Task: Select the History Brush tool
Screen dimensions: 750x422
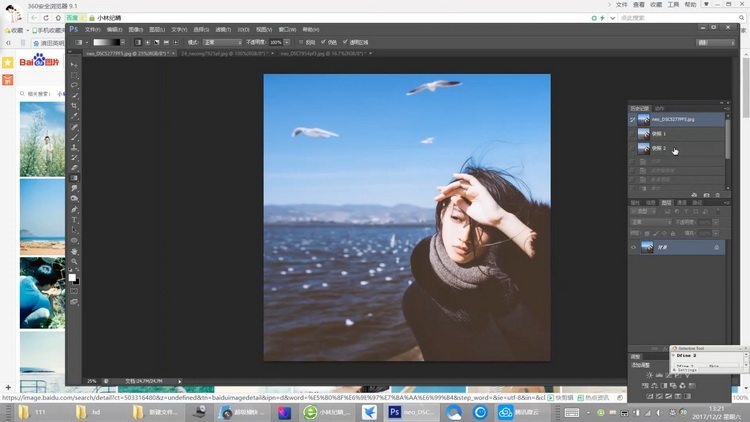Action: (74, 157)
